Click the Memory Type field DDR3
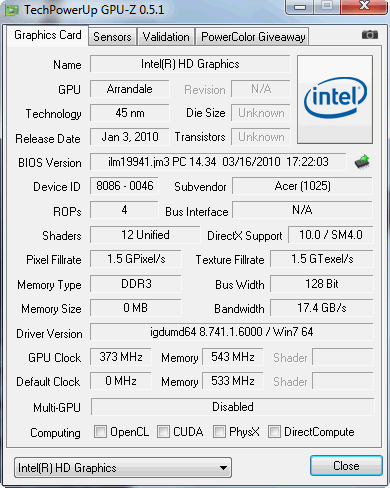The width and height of the screenshot is (390, 488). (x=136, y=284)
